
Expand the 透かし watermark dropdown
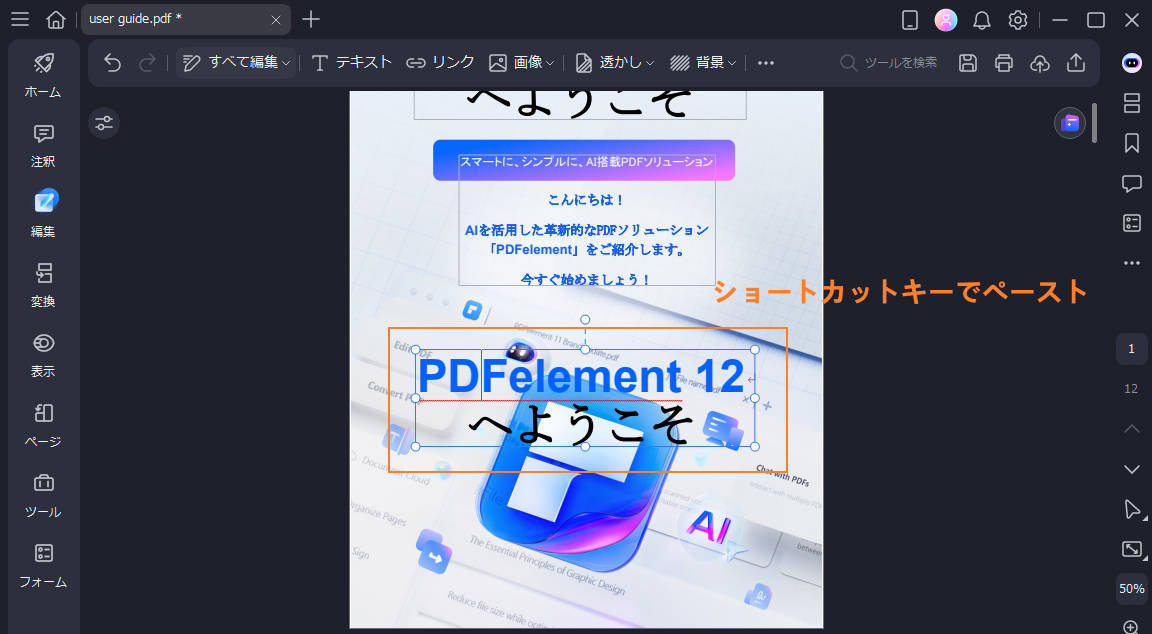pos(613,62)
